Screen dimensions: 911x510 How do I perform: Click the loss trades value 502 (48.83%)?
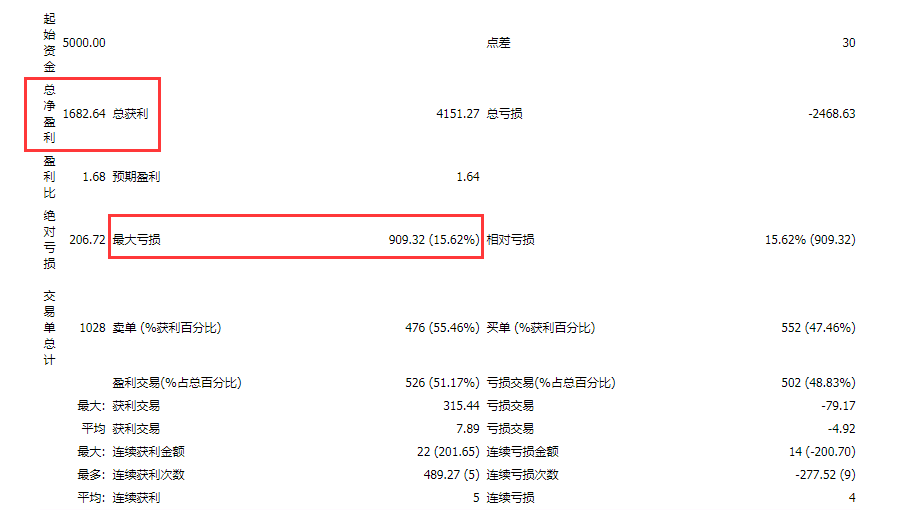tap(818, 383)
